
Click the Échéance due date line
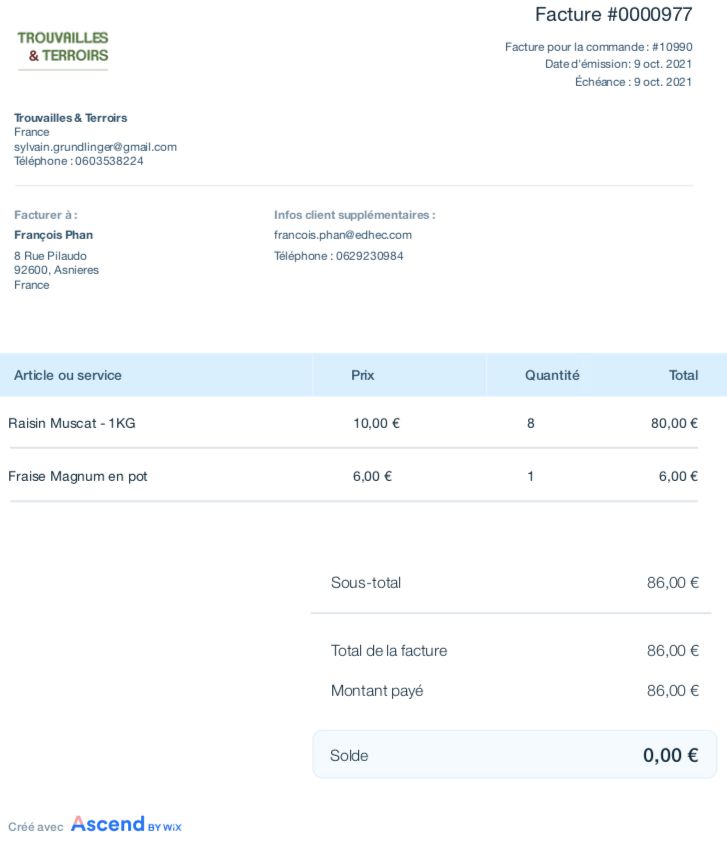pyautogui.click(x=633, y=82)
